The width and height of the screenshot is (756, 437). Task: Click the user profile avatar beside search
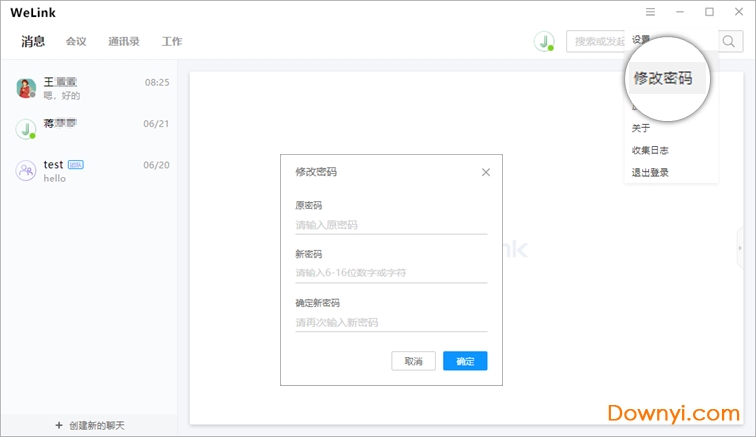point(543,41)
